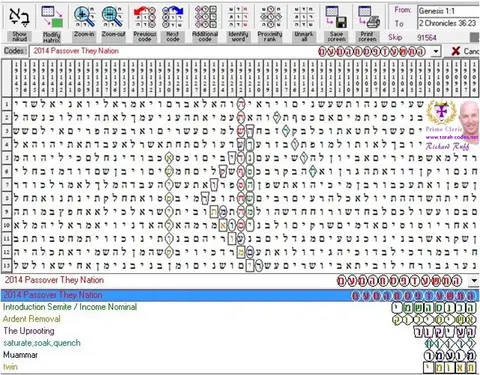Open the lower code list dropdown arrow

click(x=474, y=280)
